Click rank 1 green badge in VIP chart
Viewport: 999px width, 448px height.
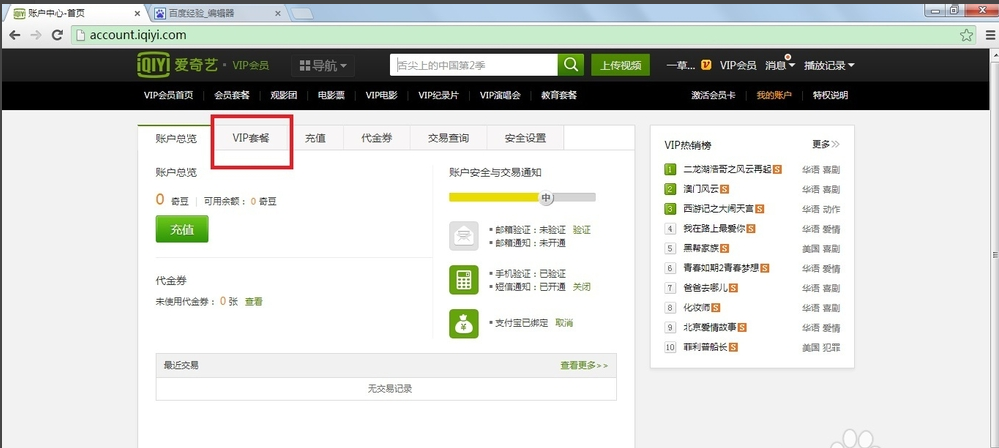pyautogui.click(x=670, y=170)
